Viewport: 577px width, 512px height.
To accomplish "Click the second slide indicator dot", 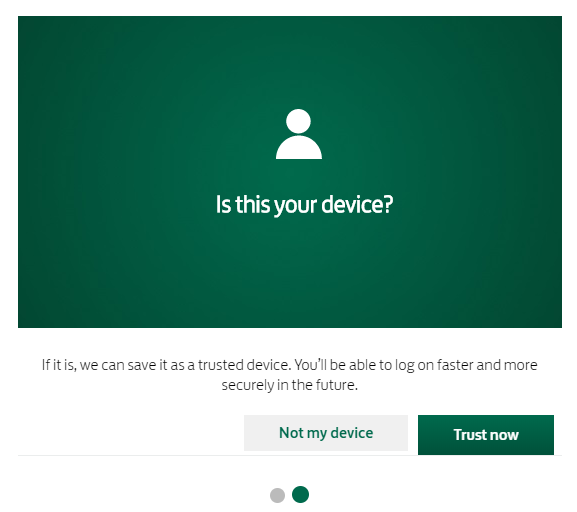I will point(300,494).
